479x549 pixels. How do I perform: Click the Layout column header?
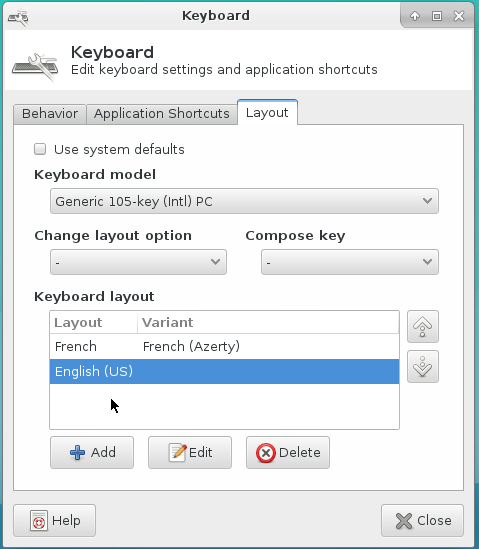coord(93,322)
